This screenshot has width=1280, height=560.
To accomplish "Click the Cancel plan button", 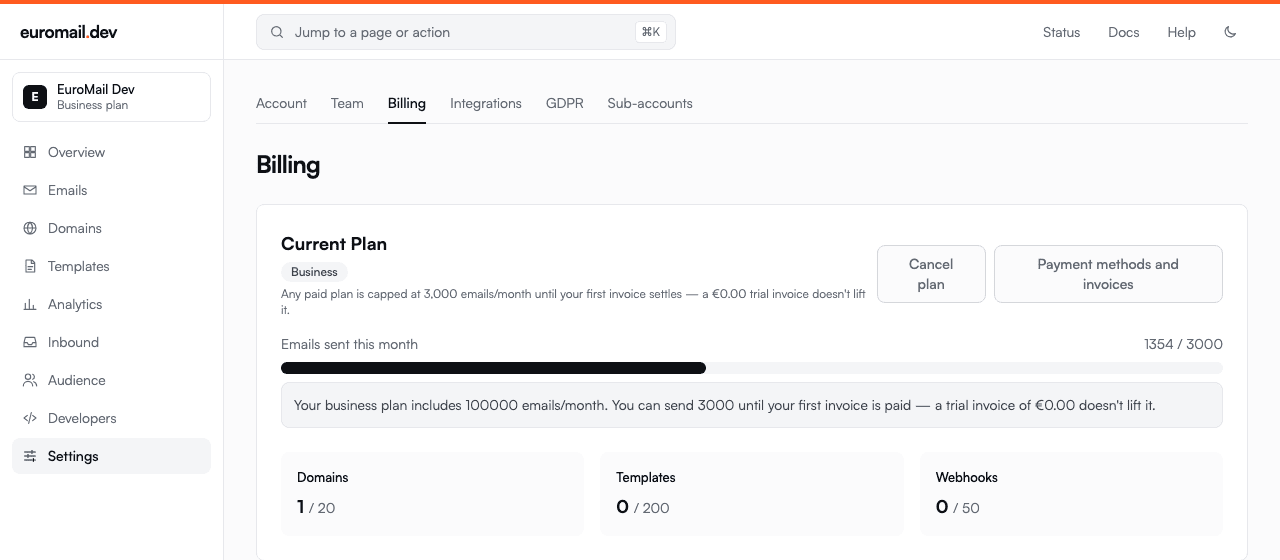I will point(931,274).
